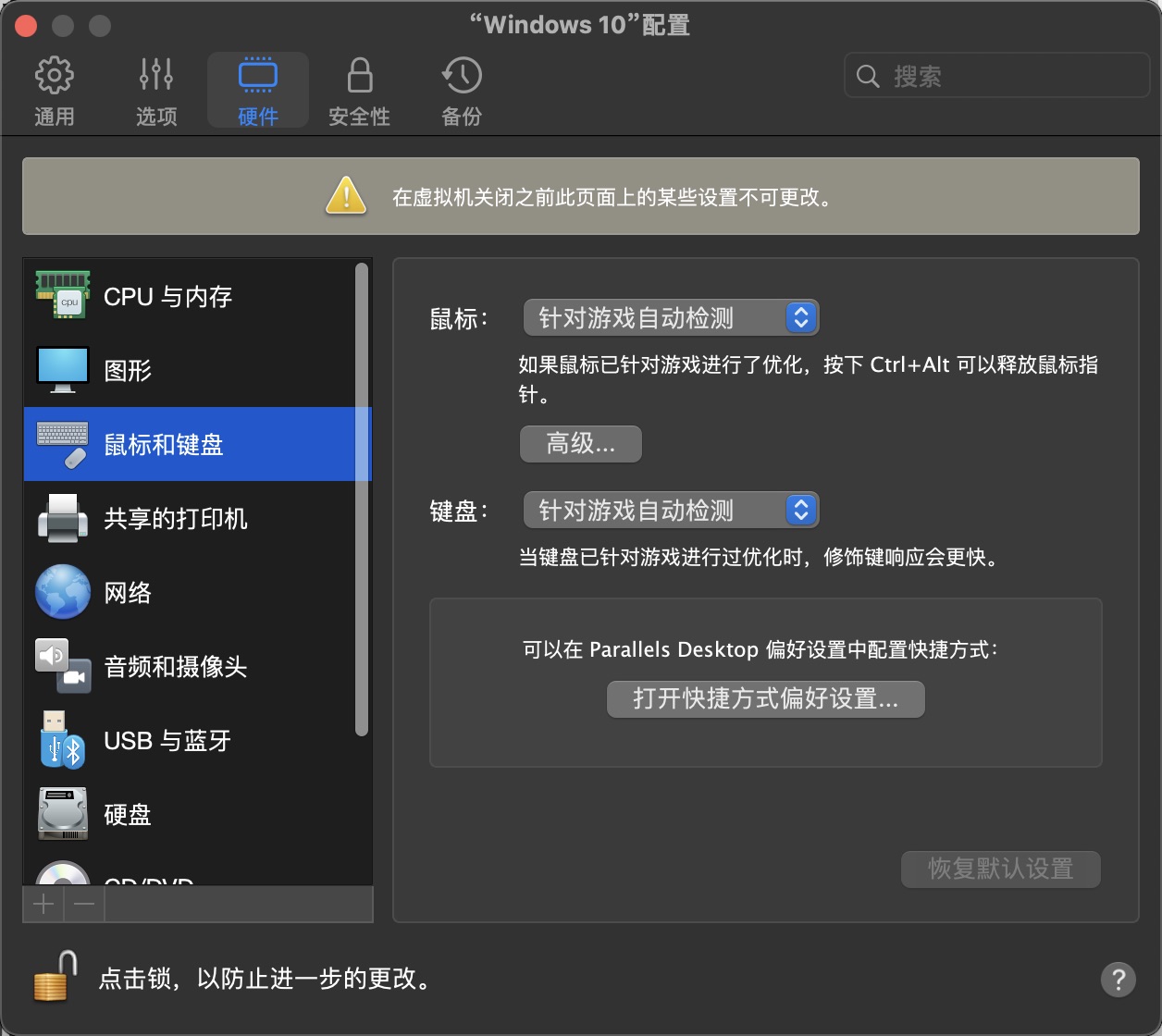Viewport: 1162px width, 1036px height.
Task: Open the 键盘 mode dropdown
Action: (671, 510)
